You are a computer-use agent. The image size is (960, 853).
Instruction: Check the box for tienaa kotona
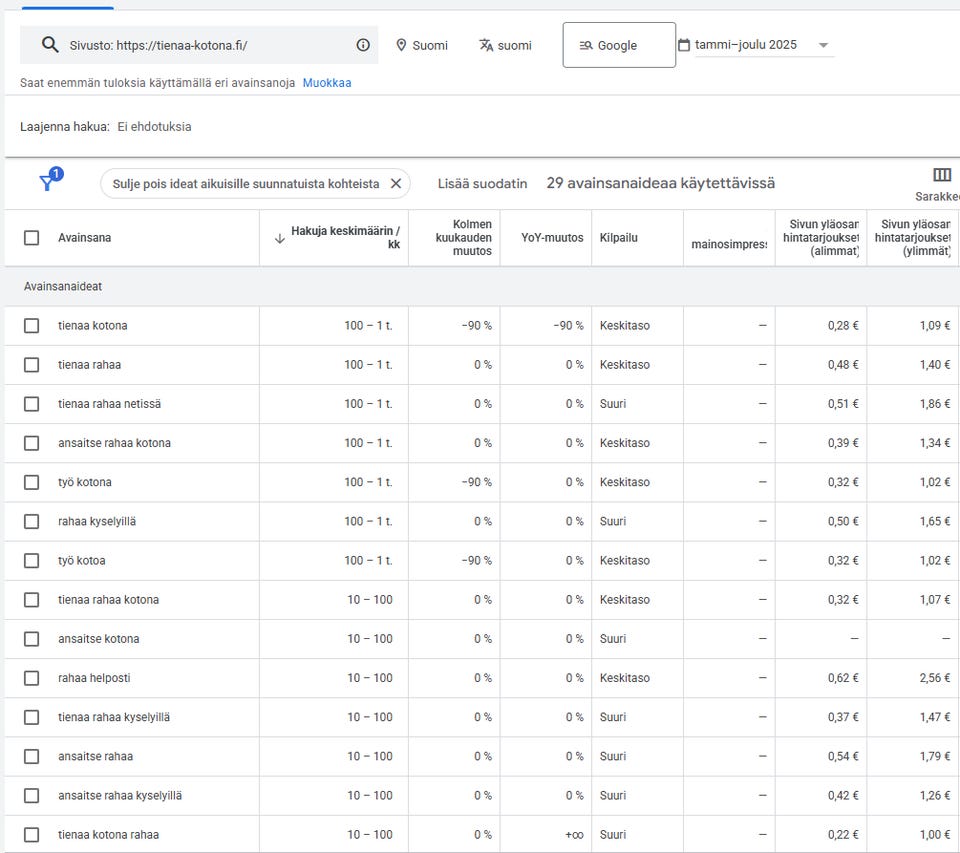pos(31,326)
